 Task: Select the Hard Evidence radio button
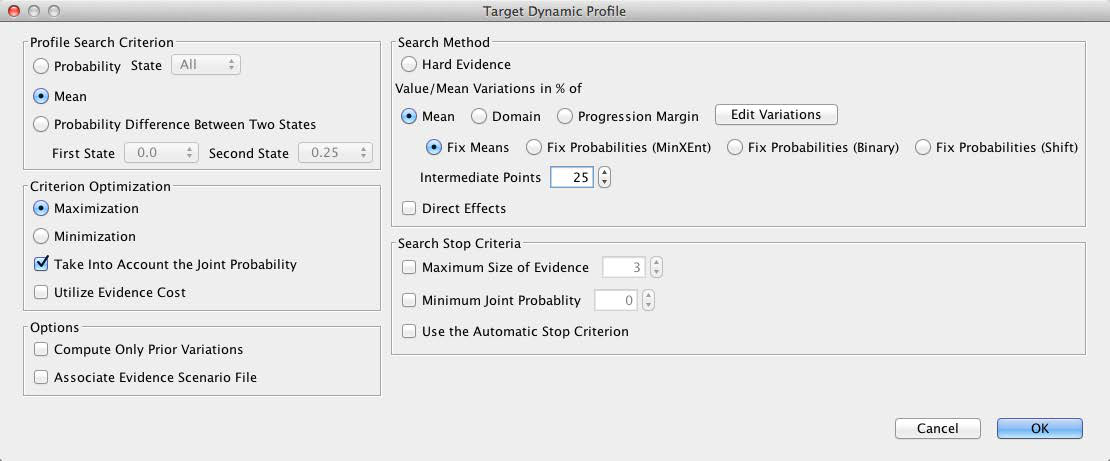(409, 65)
